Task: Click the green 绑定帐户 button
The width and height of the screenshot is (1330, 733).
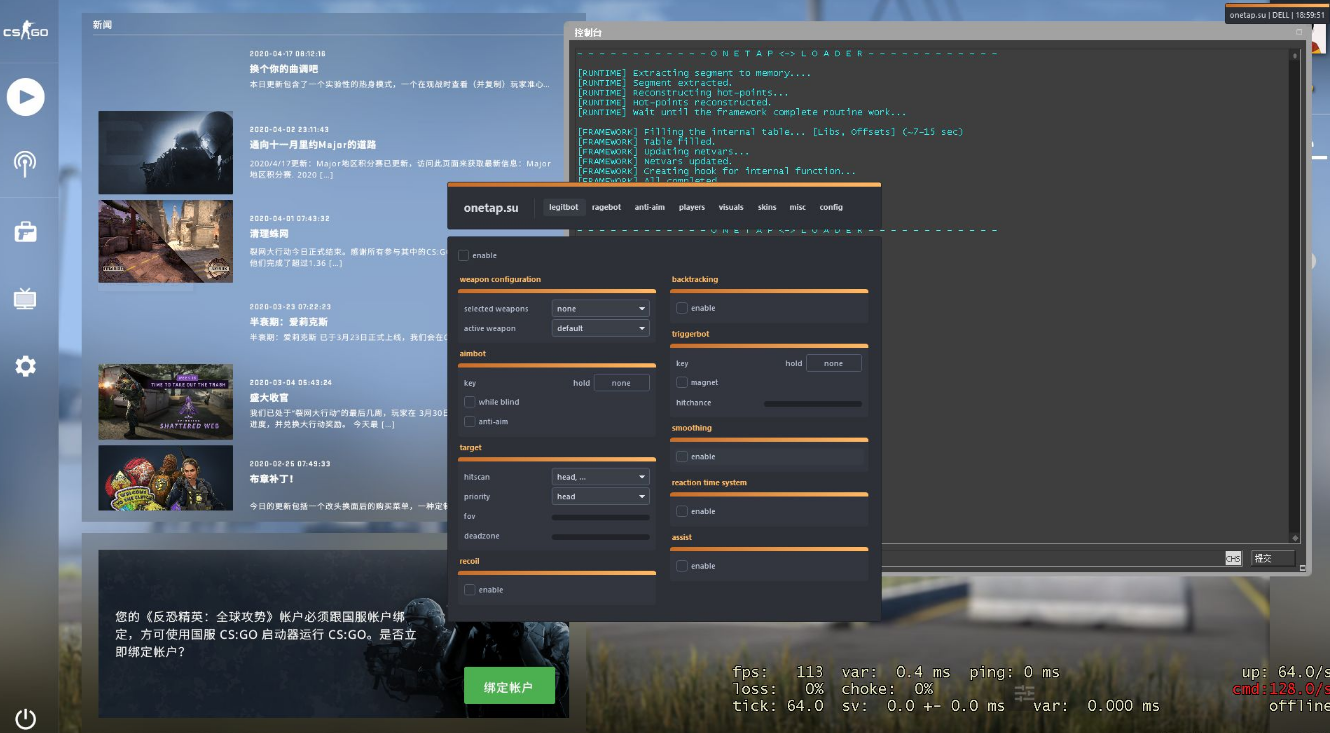Action: (x=509, y=687)
